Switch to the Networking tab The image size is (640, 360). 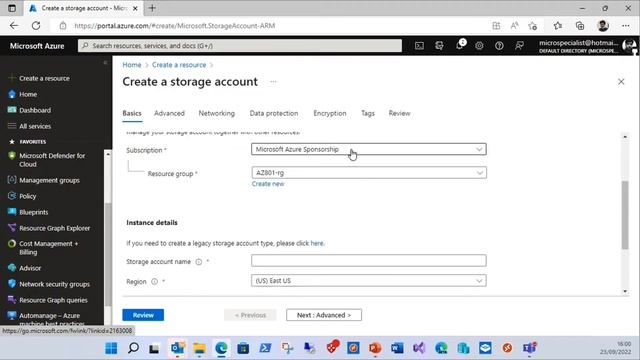pyautogui.click(x=217, y=113)
